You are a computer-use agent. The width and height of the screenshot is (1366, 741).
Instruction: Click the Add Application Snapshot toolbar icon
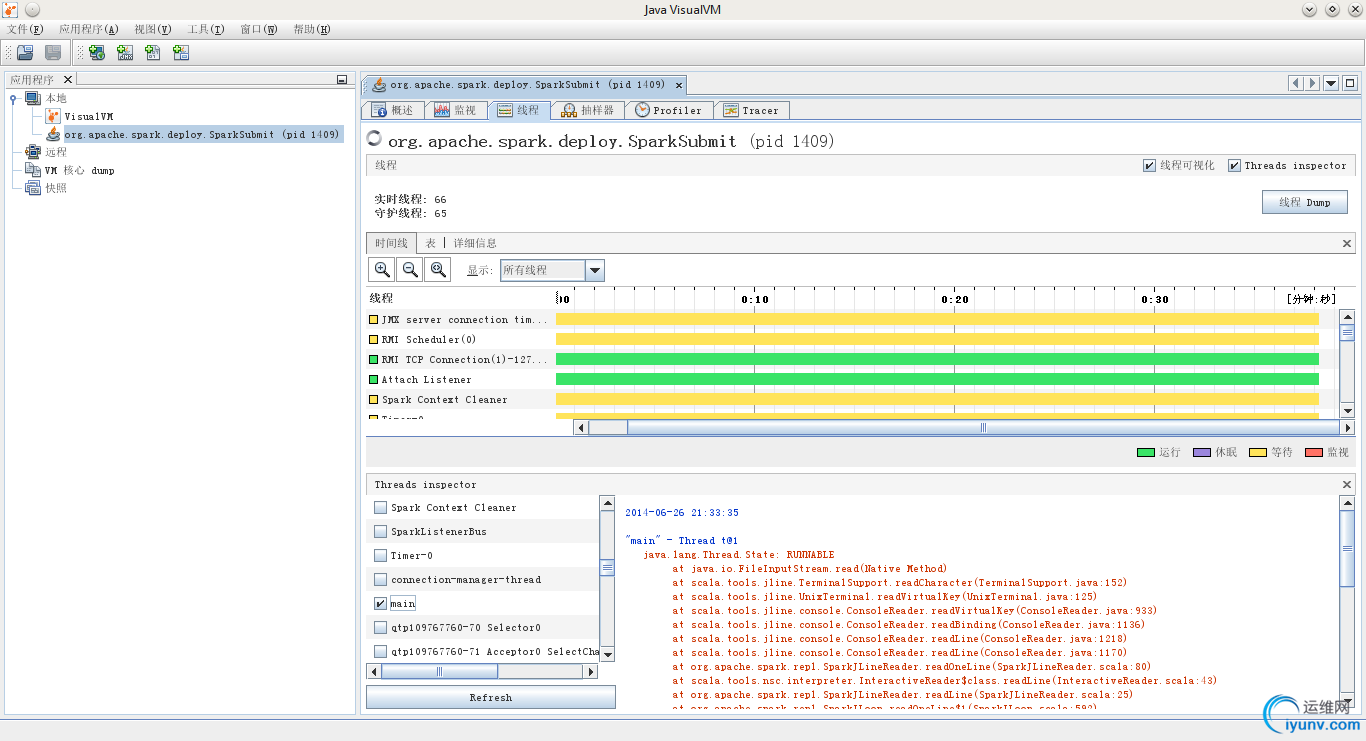[181, 53]
